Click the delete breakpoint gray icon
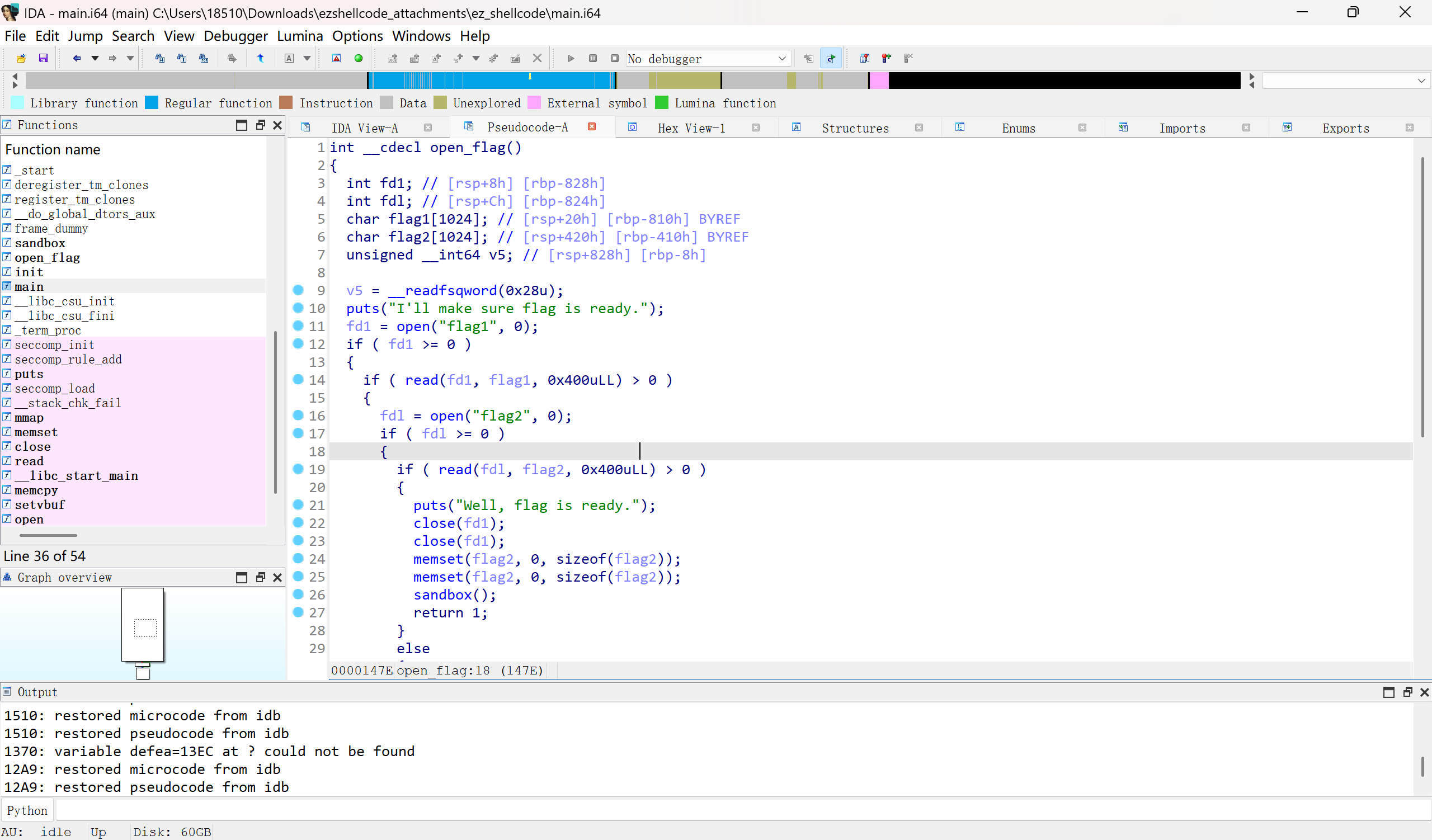The height and width of the screenshot is (840, 1432). click(908, 58)
